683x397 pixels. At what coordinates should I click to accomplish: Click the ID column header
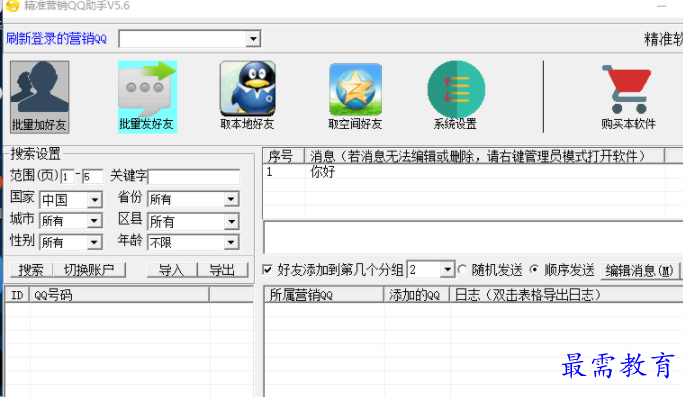coord(17,295)
